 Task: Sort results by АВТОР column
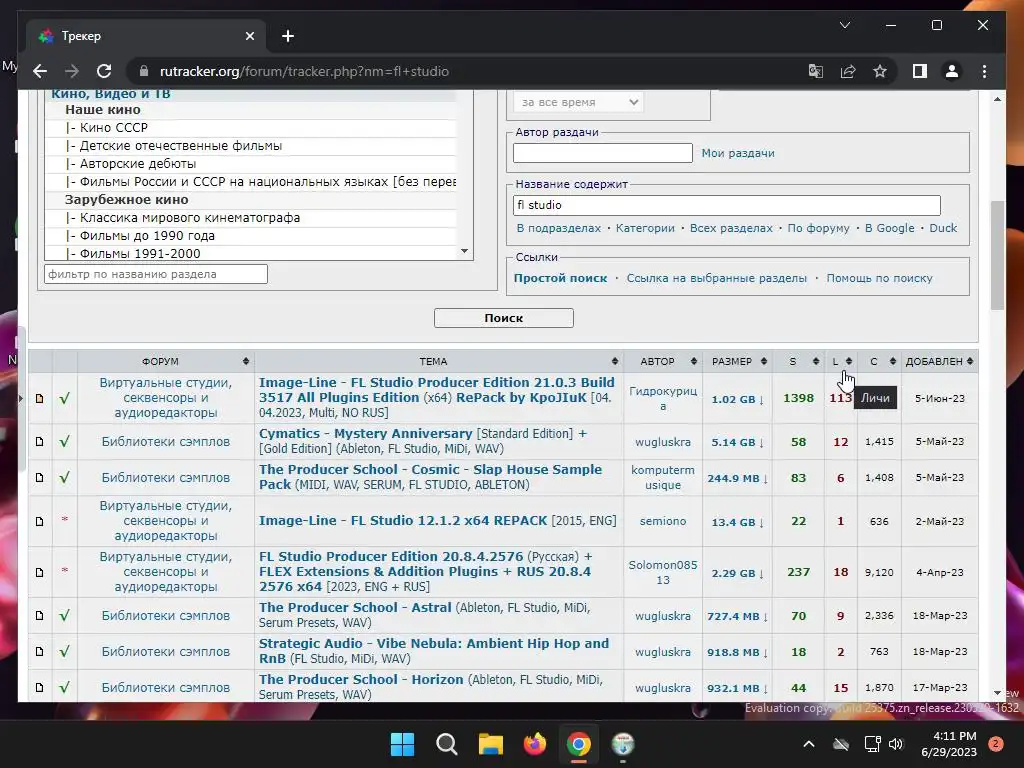(x=663, y=361)
